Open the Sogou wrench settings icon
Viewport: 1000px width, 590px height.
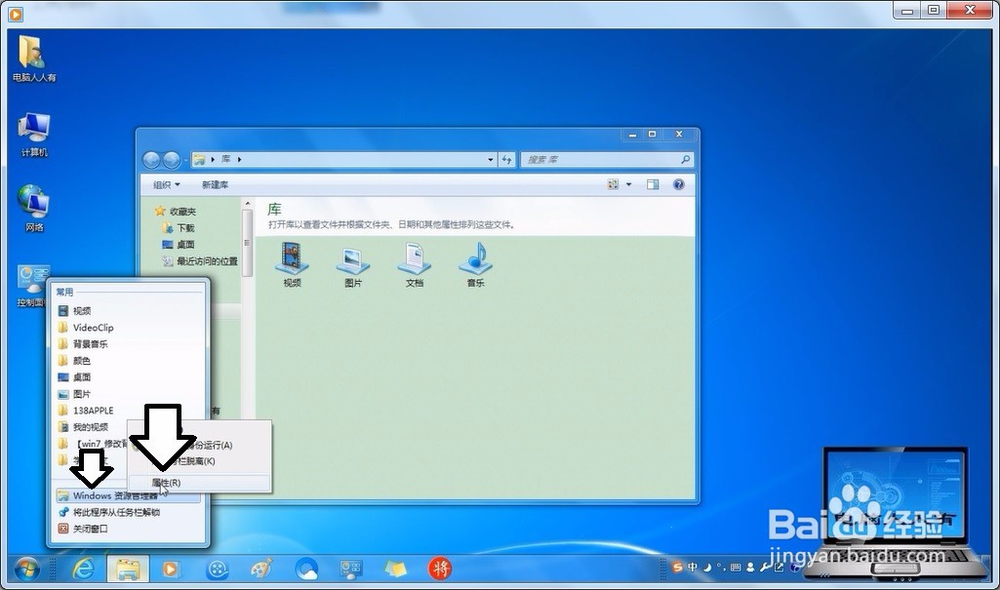(765, 566)
